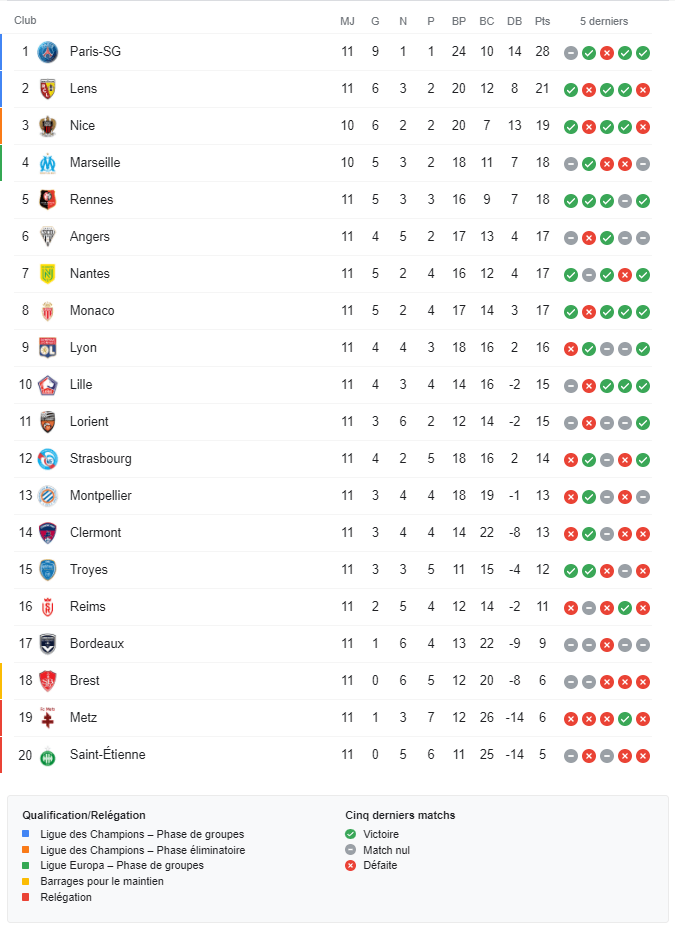
Task: Click the red Relégation legend swatch
Action: click(x=26, y=898)
